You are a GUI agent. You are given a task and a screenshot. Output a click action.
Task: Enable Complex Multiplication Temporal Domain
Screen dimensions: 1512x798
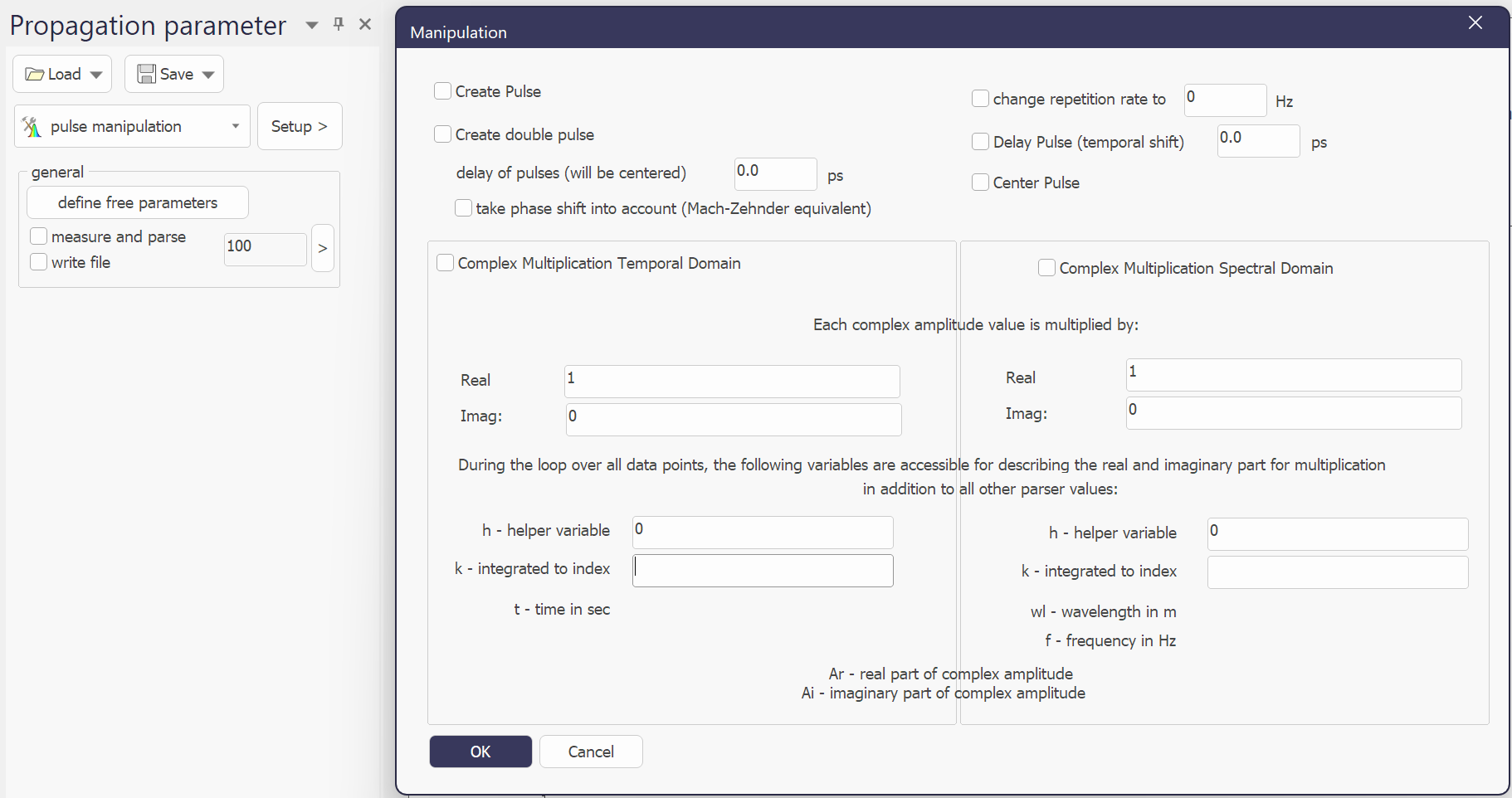[445, 263]
